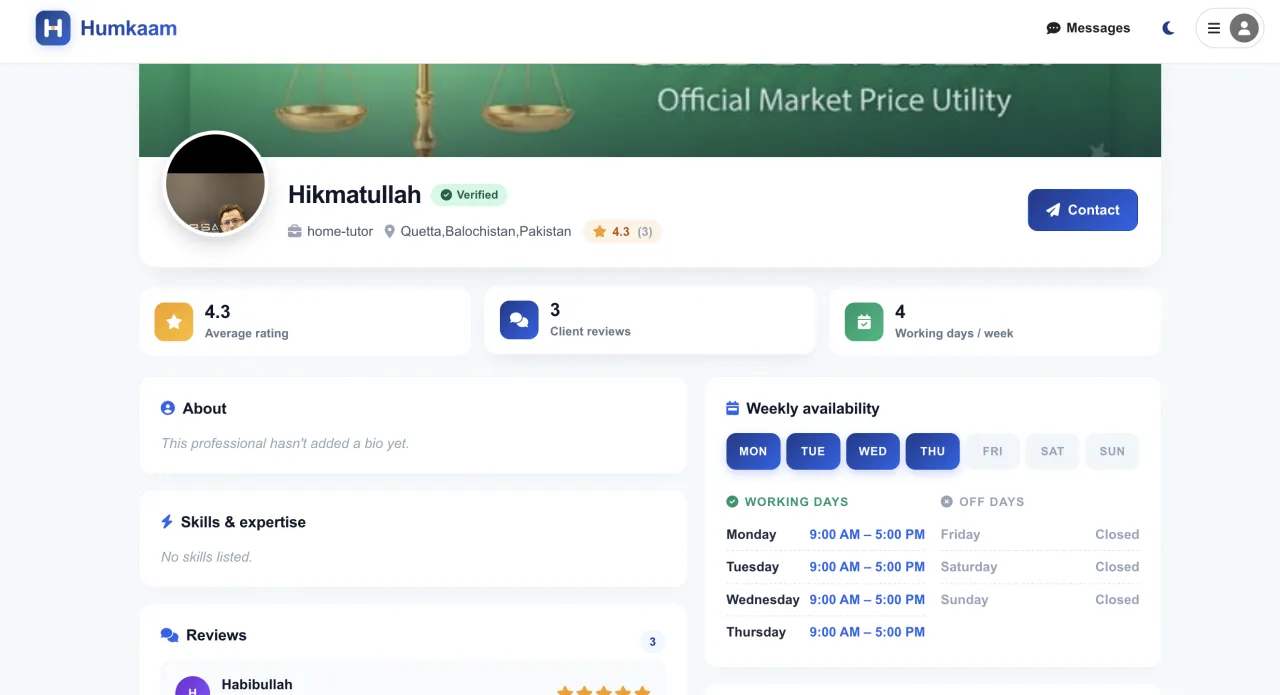Image resolution: width=1280 pixels, height=695 pixels.
Task: Click the Client reviews stat card
Action: [x=650, y=320]
